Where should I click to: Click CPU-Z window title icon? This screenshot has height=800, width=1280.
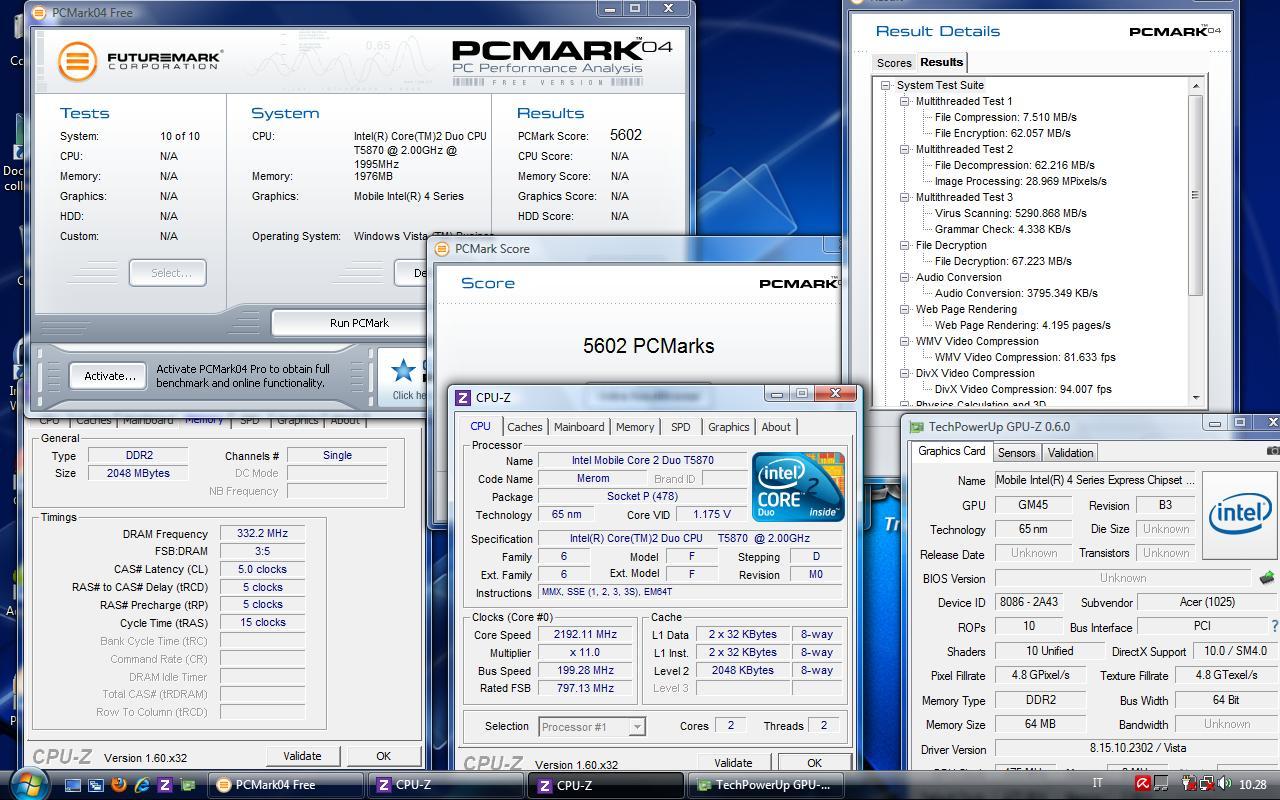pyautogui.click(x=463, y=398)
